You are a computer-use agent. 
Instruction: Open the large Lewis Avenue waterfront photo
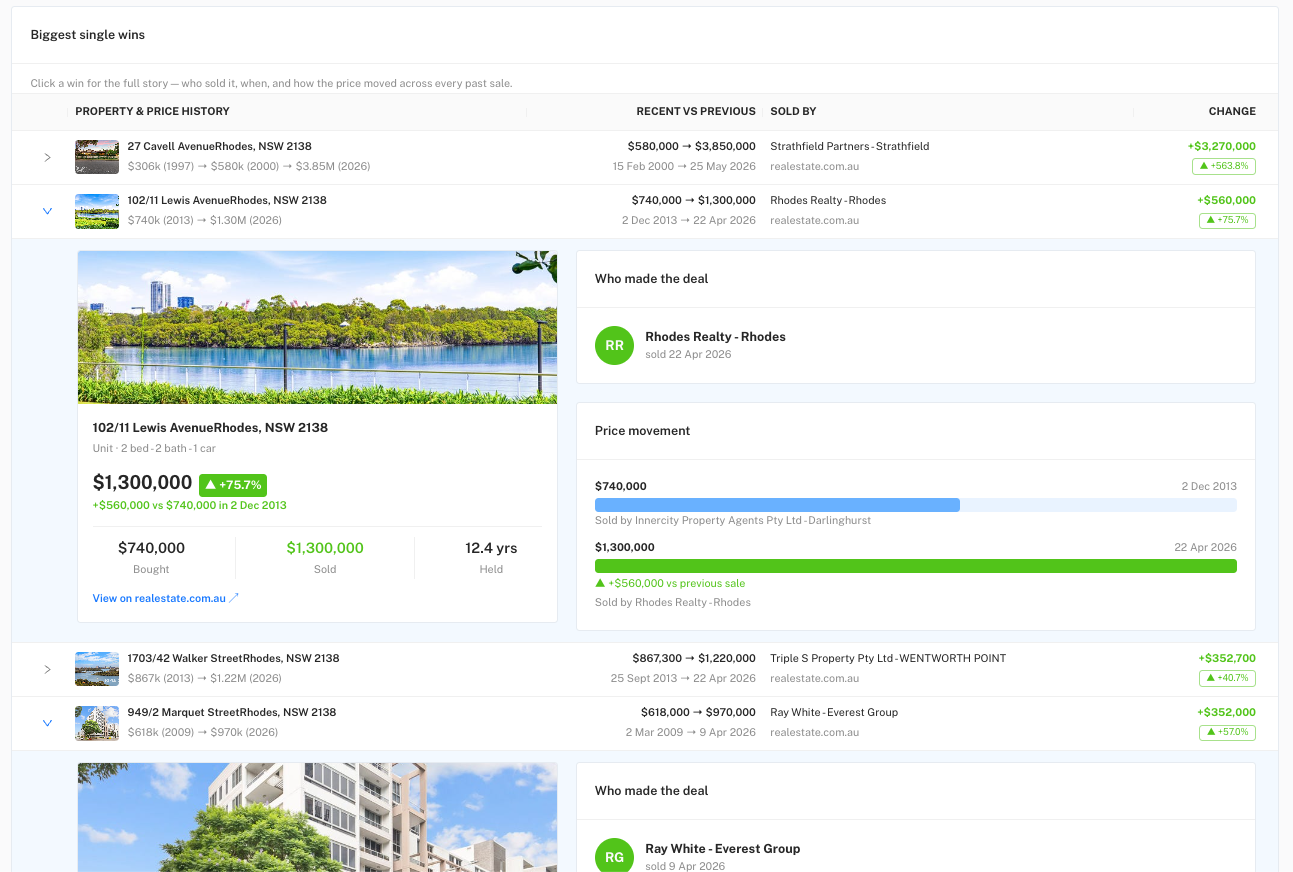[317, 327]
